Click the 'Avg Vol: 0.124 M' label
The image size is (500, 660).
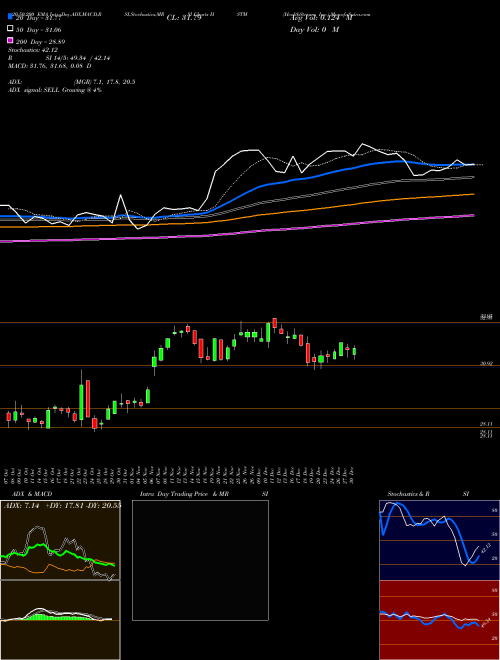[x=321, y=18]
